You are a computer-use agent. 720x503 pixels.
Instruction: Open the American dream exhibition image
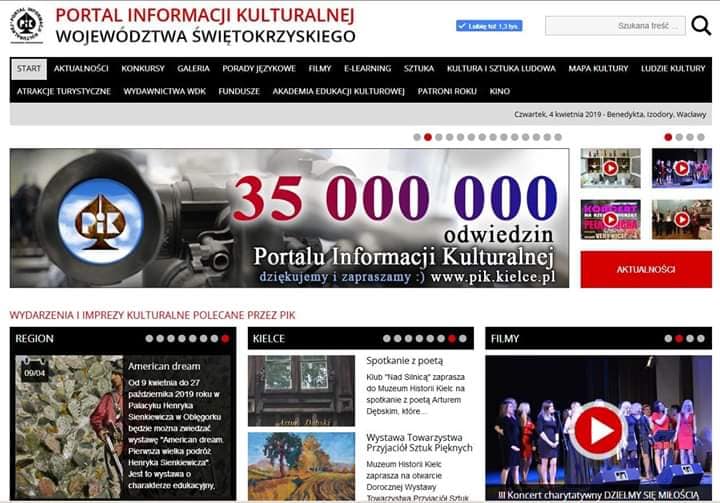point(69,427)
